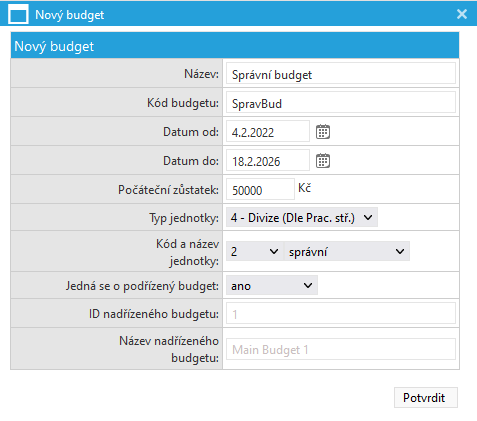Open the Typ jednotky dropdown
This screenshot has width=477, height=421.
point(302,218)
